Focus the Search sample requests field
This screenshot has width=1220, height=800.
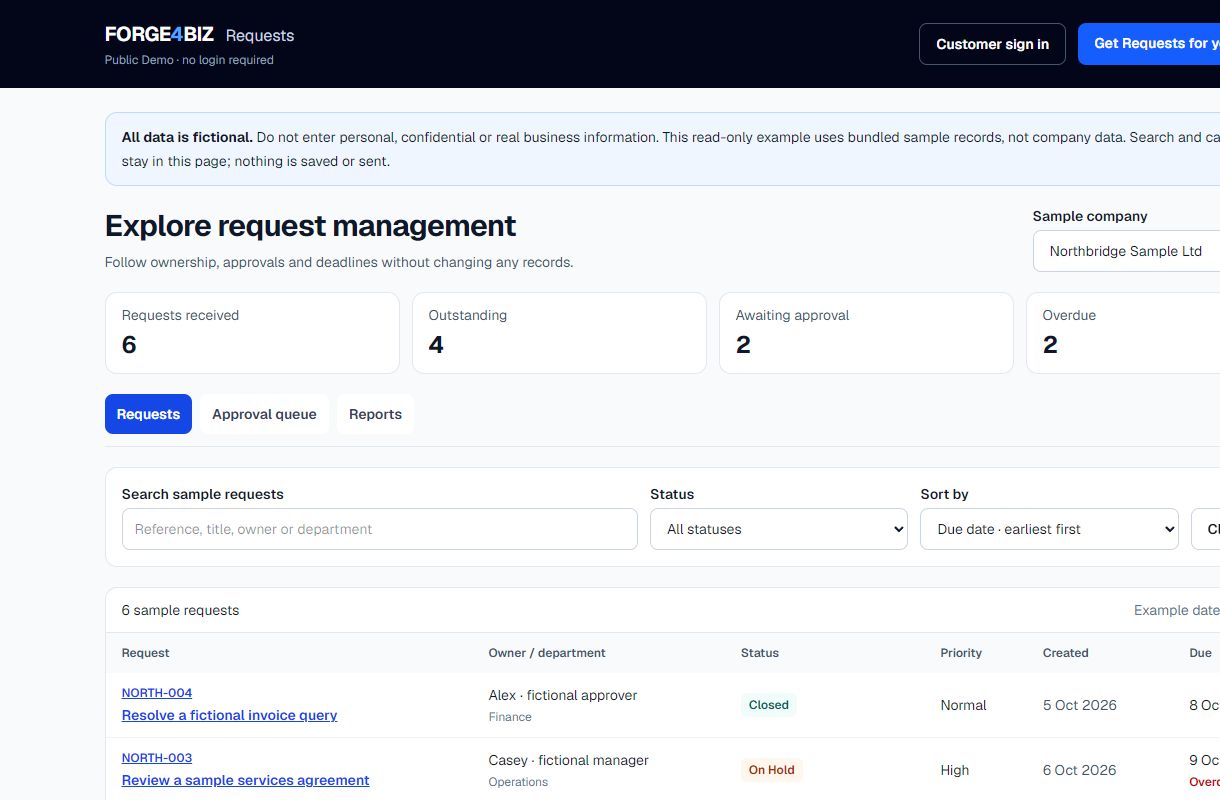pyautogui.click(x=380, y=529)
